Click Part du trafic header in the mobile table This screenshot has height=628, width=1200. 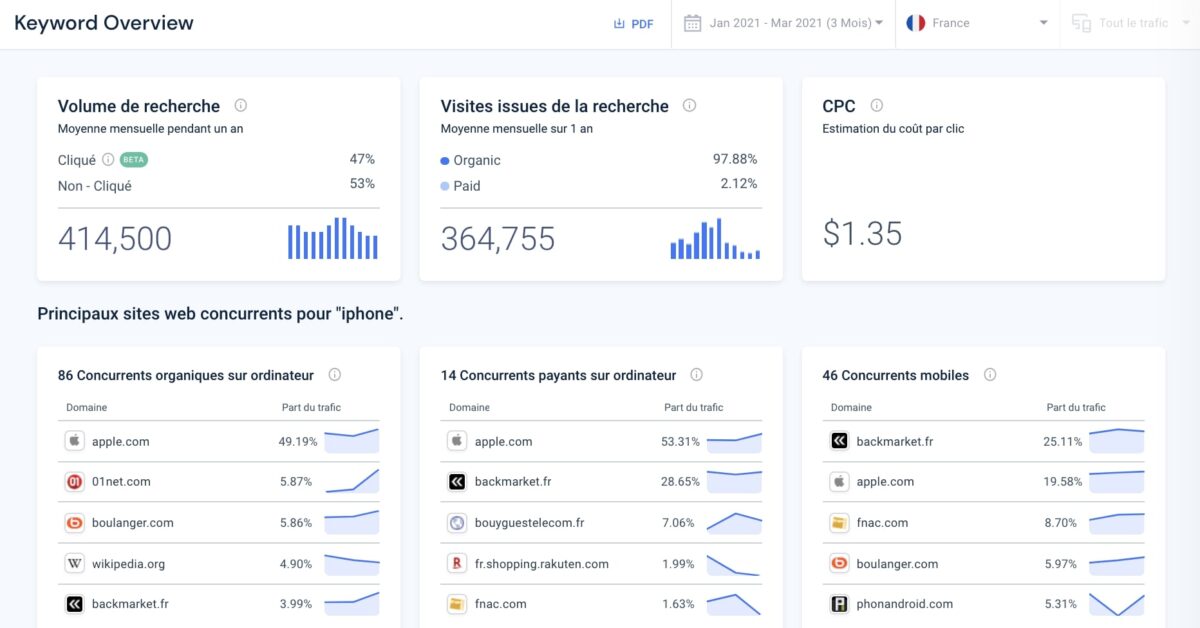pyautogui.click(x=1076, y=407)
